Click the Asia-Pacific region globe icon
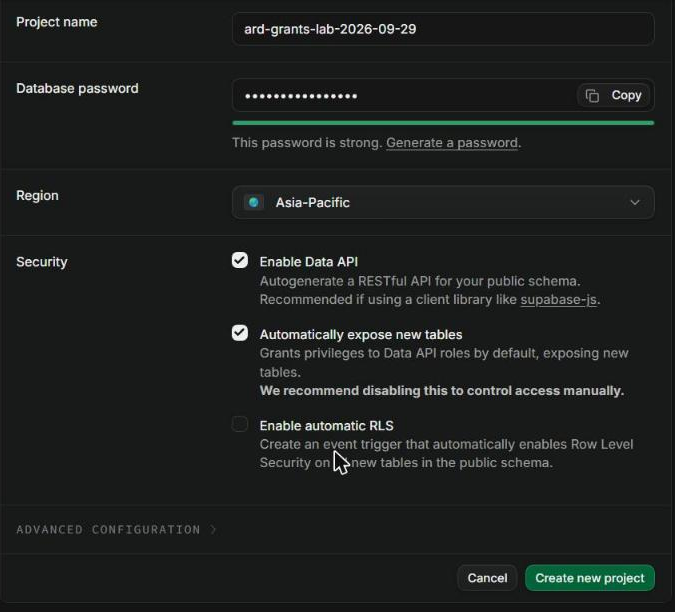Image resolution: width=675 pixels, height=612 pixels. point(254,202)
